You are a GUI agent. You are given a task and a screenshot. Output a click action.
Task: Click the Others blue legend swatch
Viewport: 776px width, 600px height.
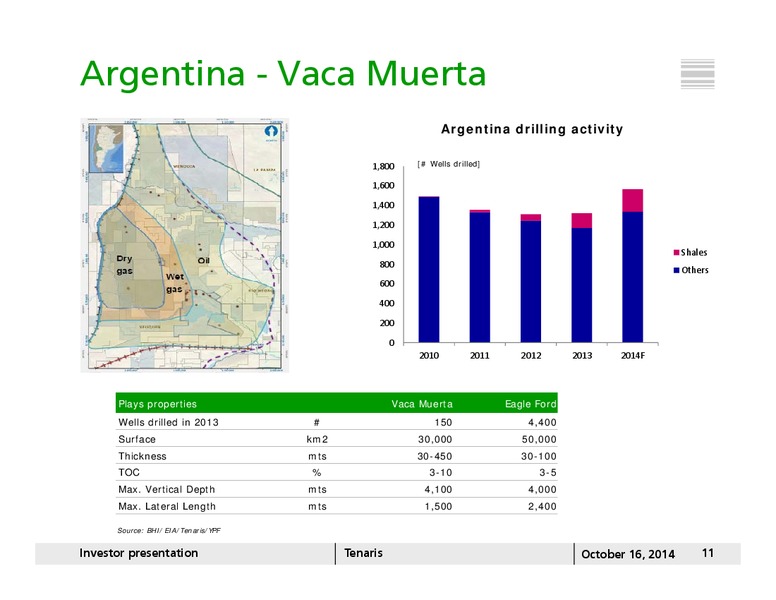677,270
